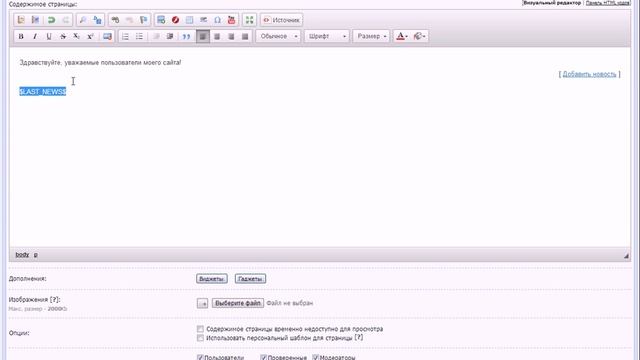Screen dimensions: 640x360
Task: Click the selected $LAST_NEWS$ text
Action: click(42, 91)
